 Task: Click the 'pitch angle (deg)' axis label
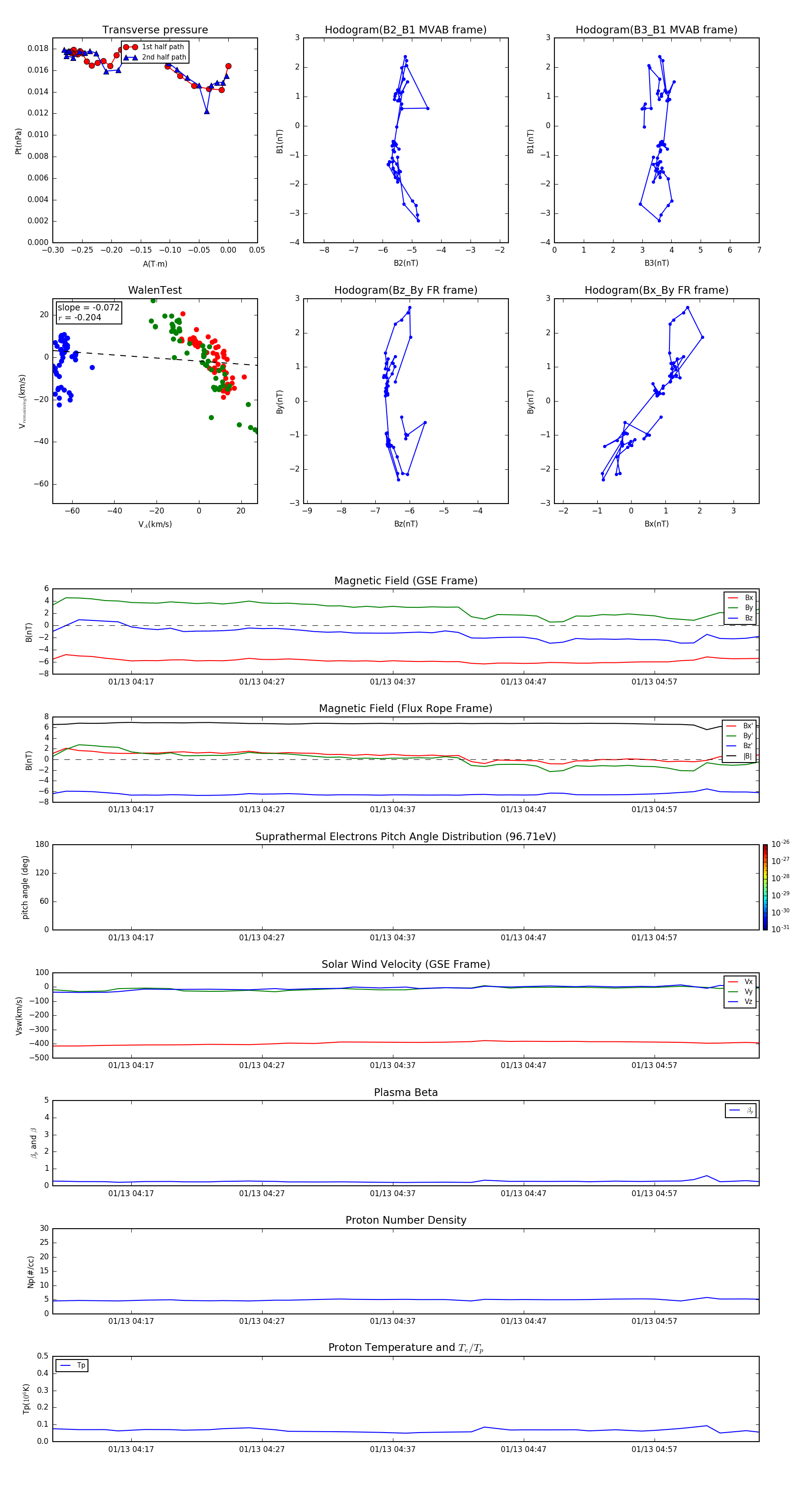pyautogui.click(x=25, y=887)
